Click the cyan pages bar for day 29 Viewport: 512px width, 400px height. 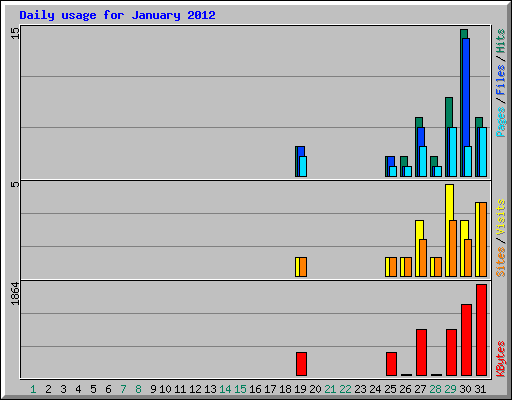point(453,152)
